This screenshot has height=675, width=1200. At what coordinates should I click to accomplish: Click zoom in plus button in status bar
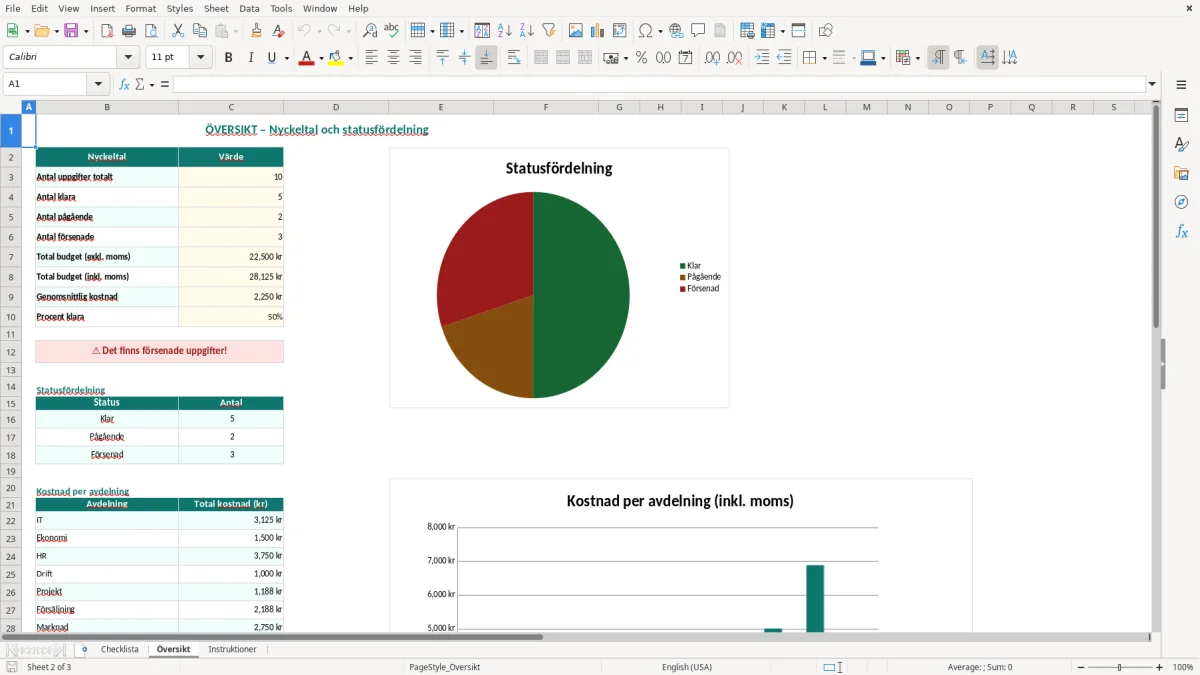pos(1160,667)
